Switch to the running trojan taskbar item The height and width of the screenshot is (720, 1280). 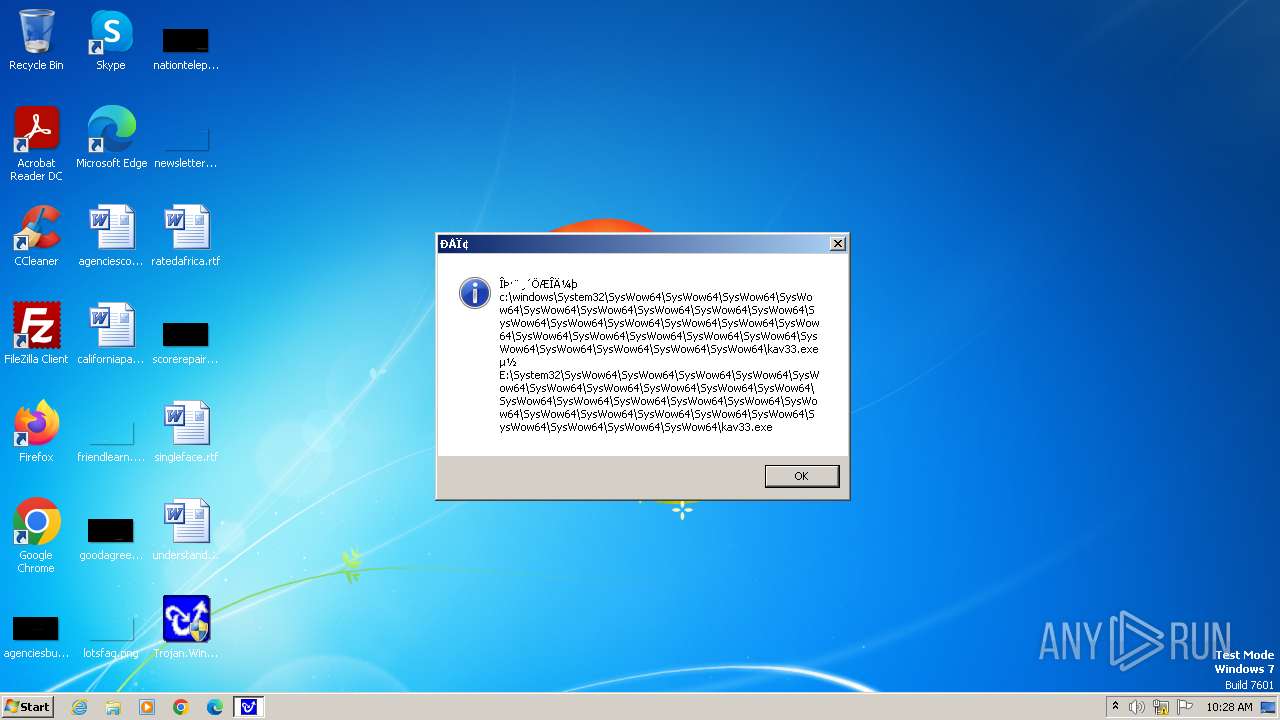coord(249,707)
